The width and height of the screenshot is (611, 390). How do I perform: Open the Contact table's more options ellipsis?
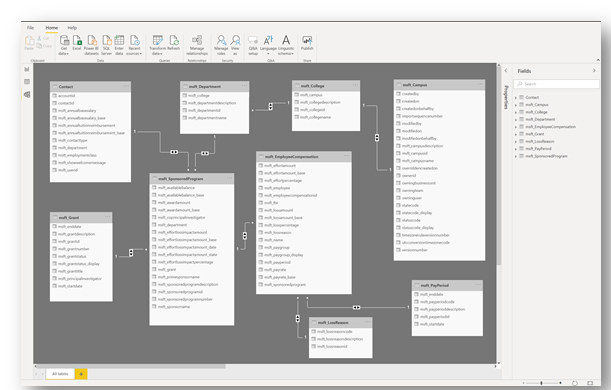pyautogui.click(x=126, y=86)
